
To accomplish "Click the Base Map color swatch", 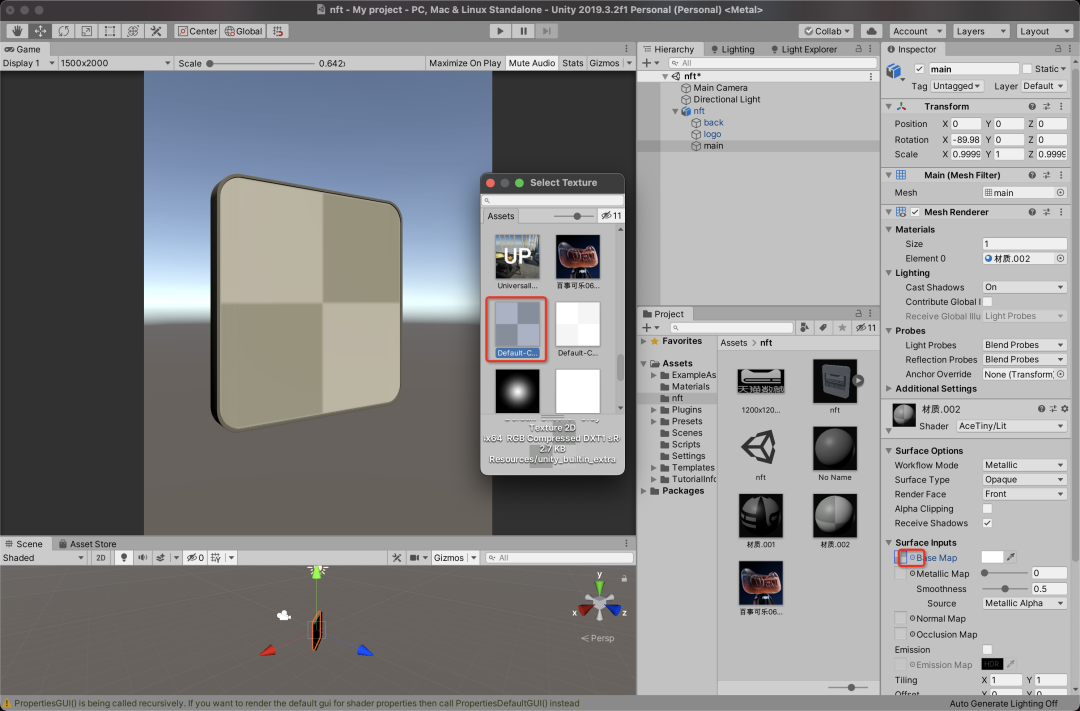I will (x=992, y=557).
